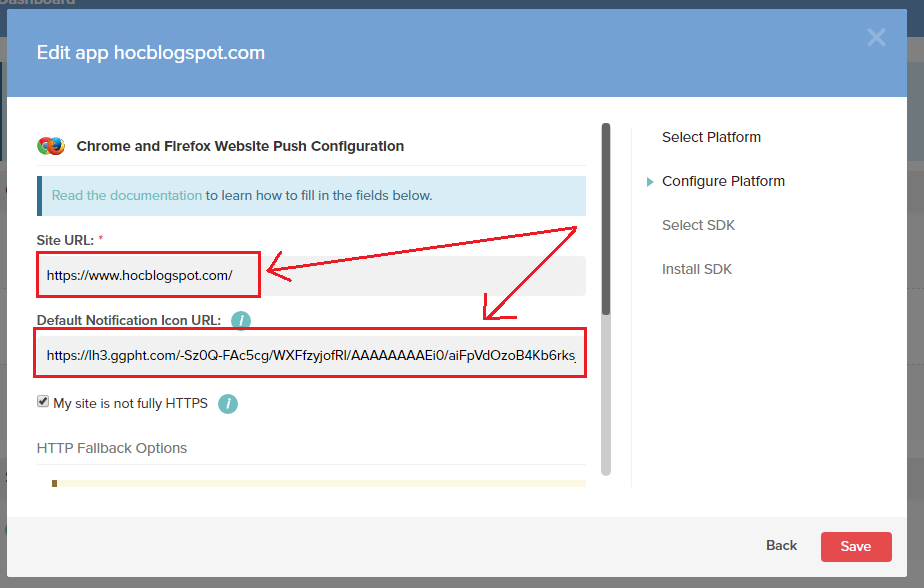924x588 pixels.
Task: Close the Edit app dialog with X
Action: point(876,38)
